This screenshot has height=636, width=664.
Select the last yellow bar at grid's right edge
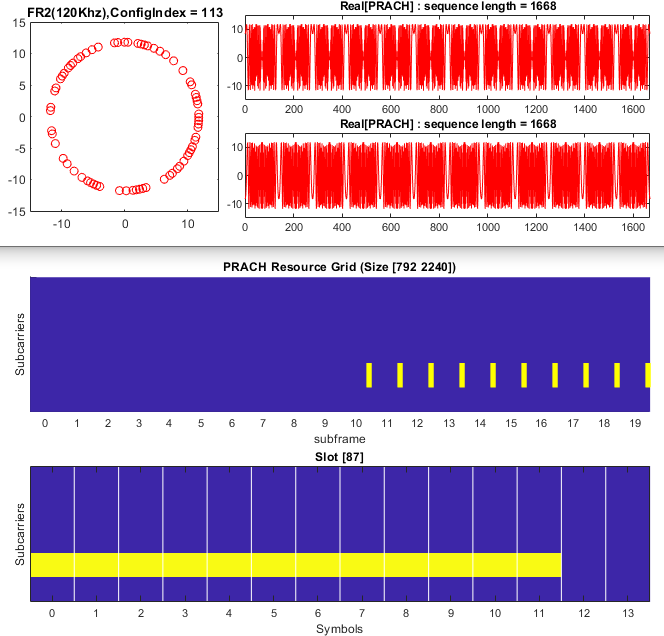pyautogui.click(x=648, y=375)
